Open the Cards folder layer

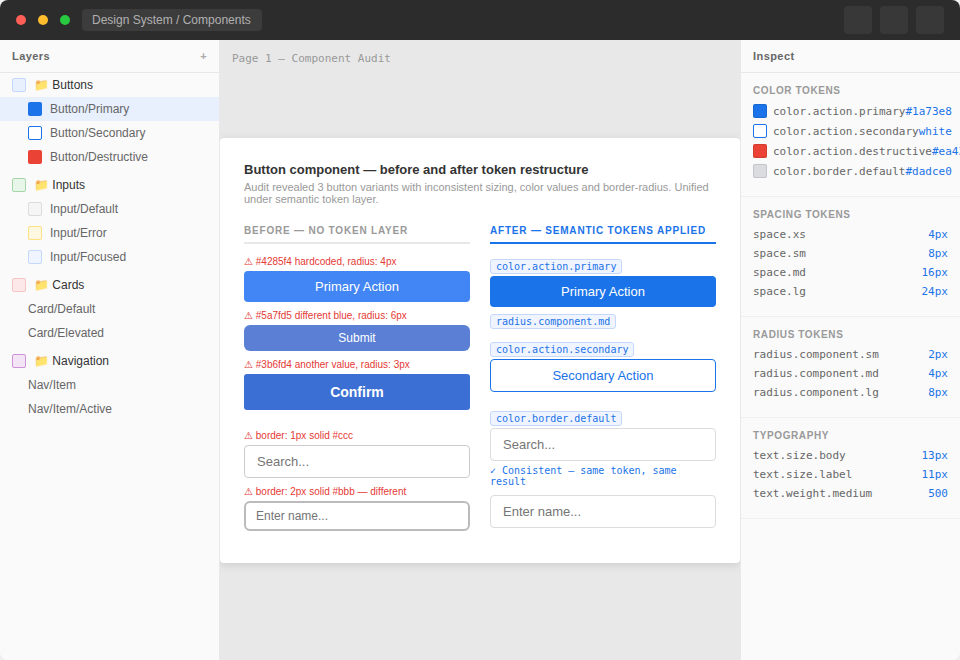110,285
